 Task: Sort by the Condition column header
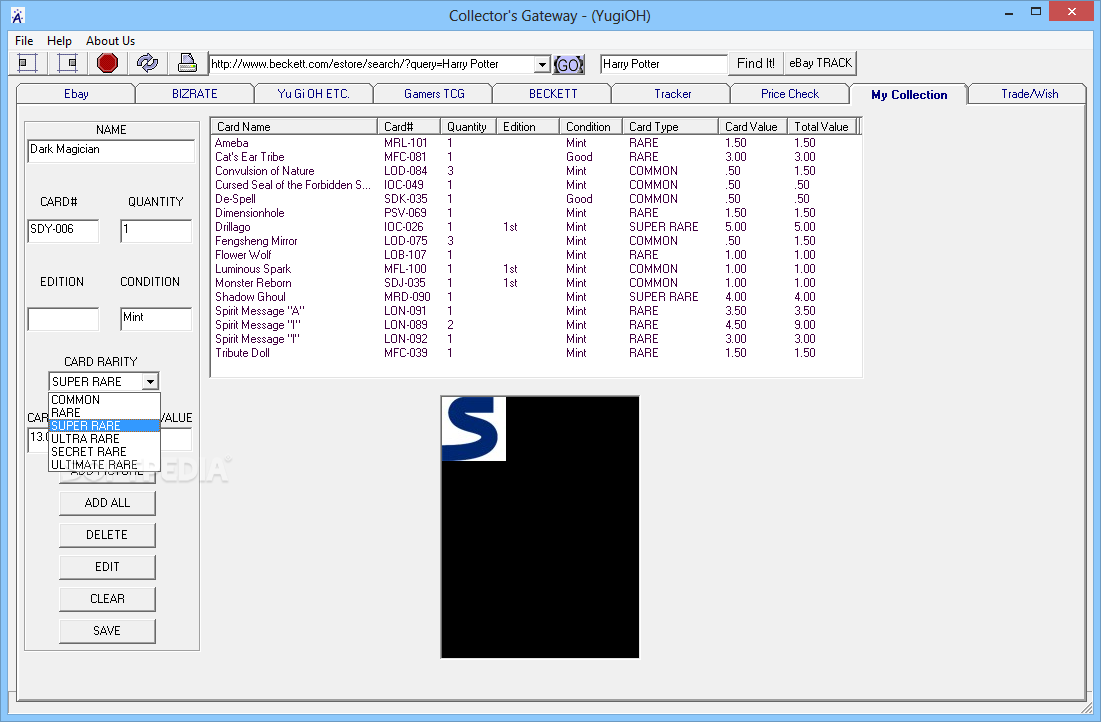(x=591, y=126)
